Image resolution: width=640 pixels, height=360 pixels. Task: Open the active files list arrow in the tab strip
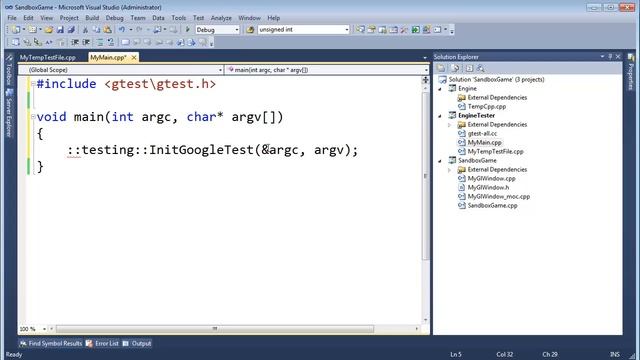click(x=425, y=58)
